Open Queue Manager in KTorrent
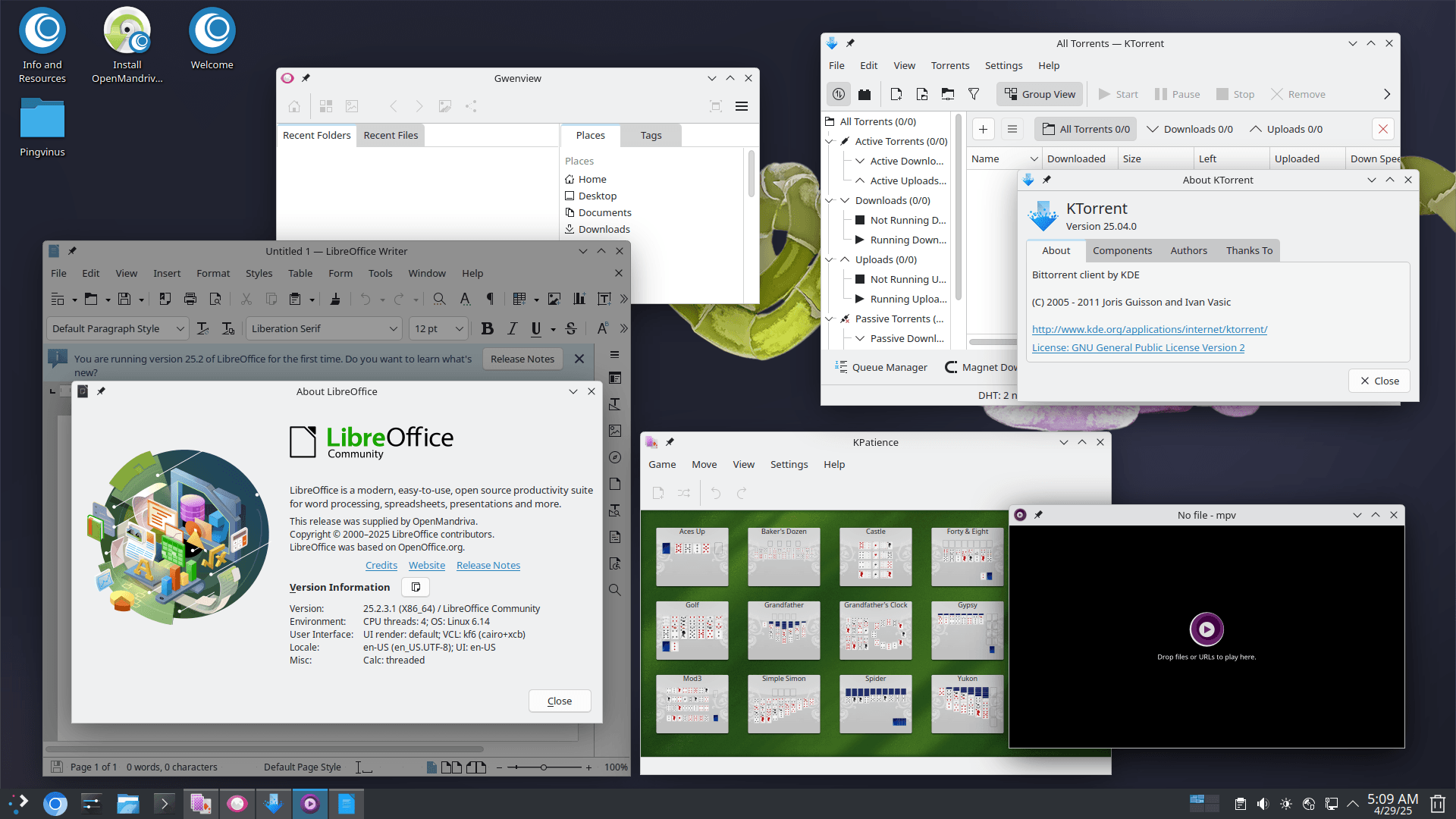 point(881,367)
